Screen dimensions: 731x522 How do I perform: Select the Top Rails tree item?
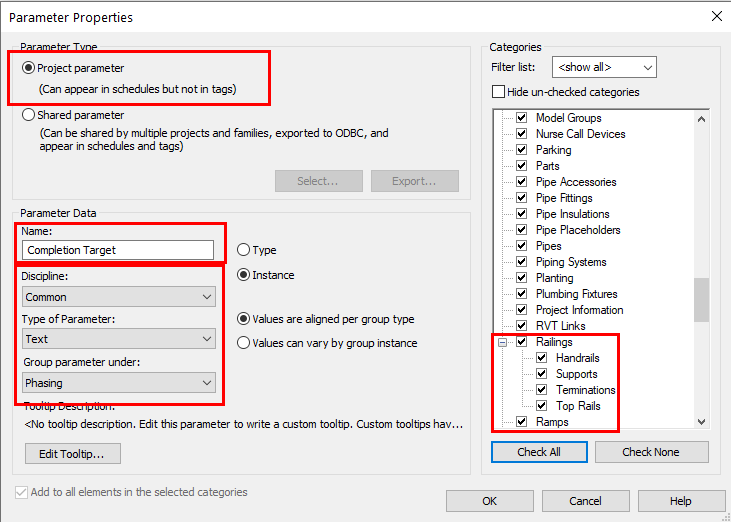coord(579,406)
